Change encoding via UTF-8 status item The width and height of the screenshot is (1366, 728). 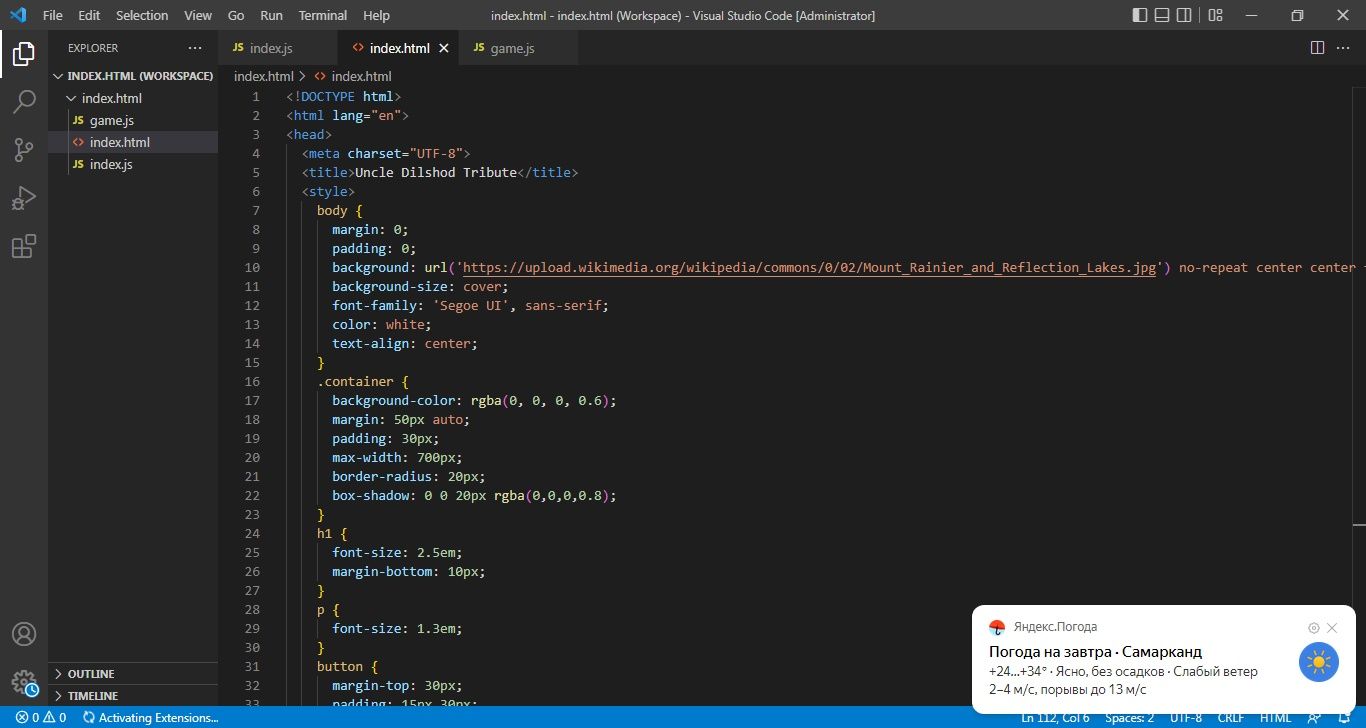point(1185,718)
